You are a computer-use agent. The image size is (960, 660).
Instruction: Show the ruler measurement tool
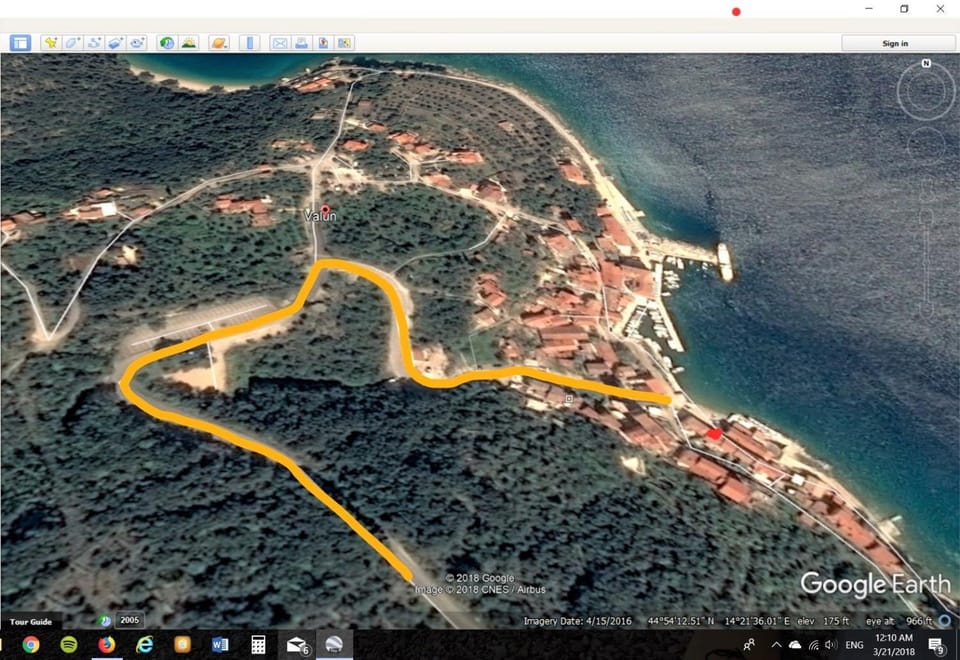point(249,43)
